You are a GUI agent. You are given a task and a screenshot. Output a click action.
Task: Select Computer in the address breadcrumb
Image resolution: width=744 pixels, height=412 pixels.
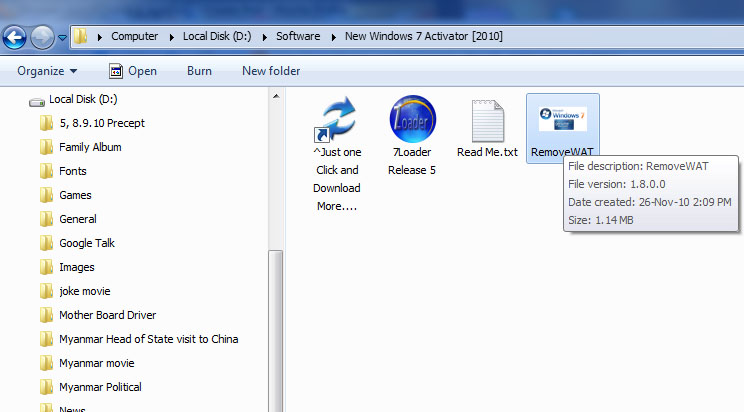[134, 37]
